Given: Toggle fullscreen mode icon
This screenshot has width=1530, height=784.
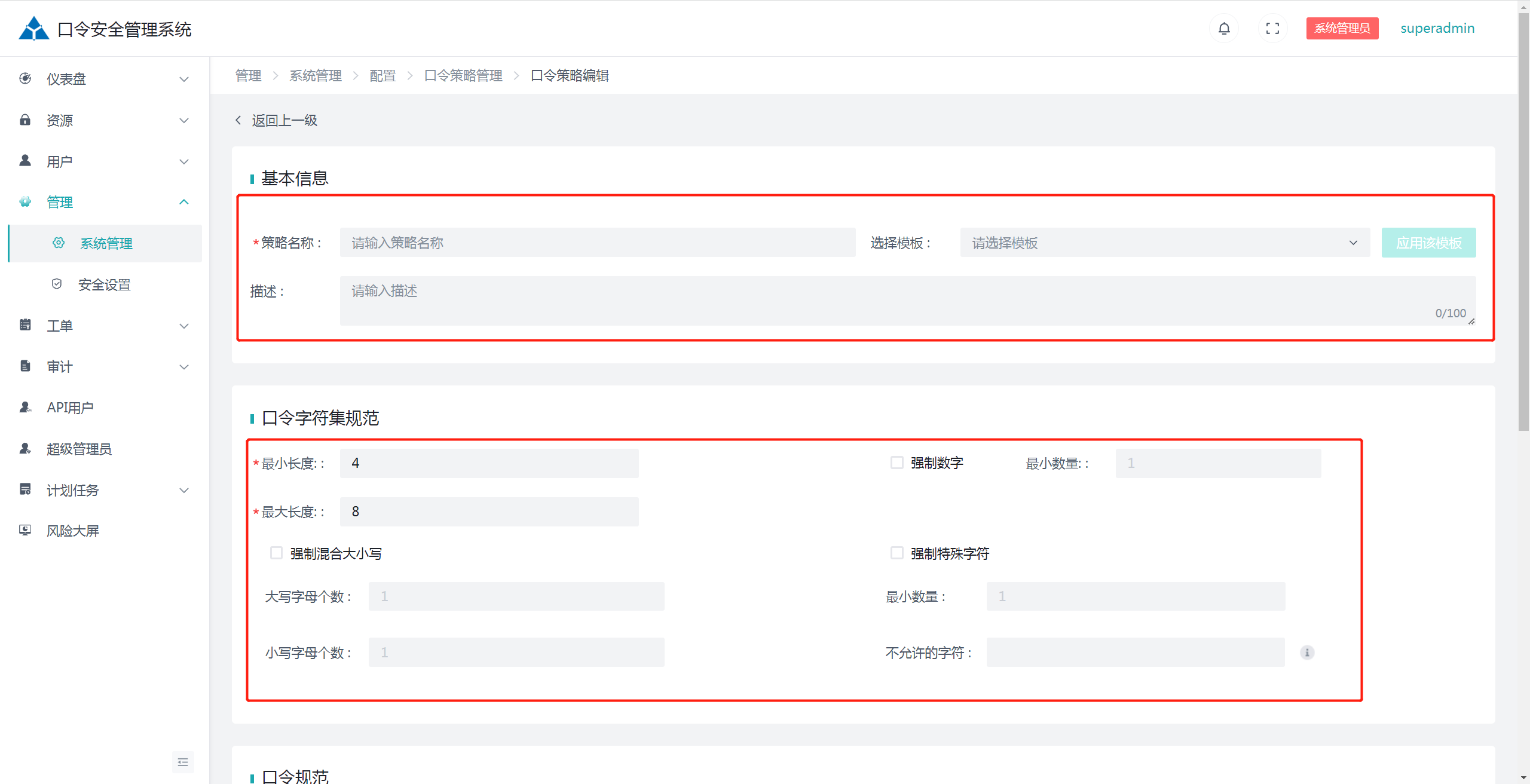Looking at the screenshot, I should 1272,28.
